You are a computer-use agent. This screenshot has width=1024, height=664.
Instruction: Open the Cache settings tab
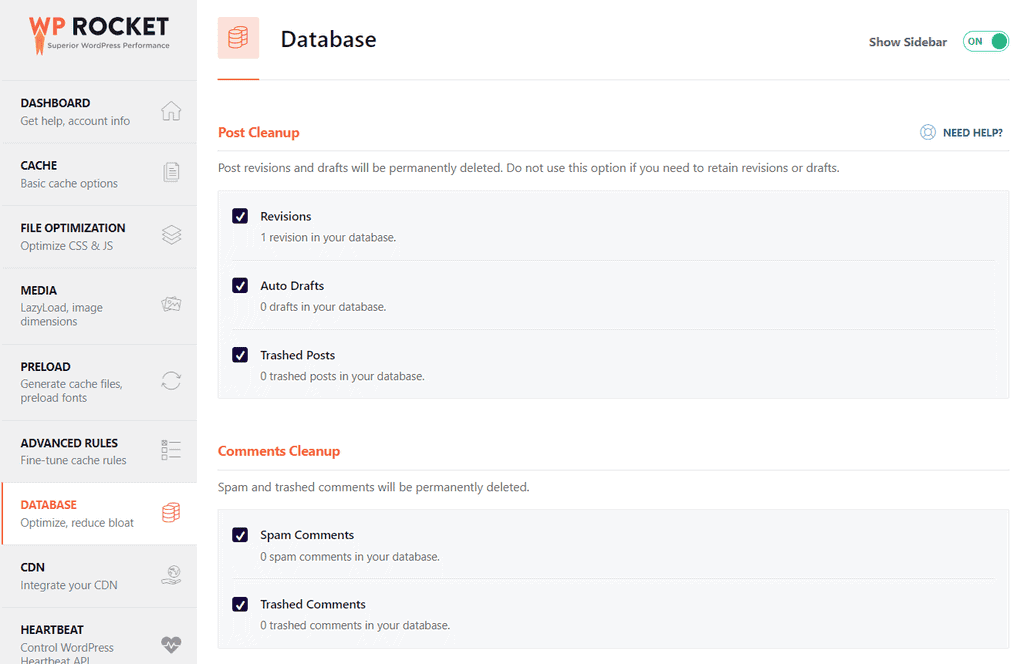tap(99, 174)
